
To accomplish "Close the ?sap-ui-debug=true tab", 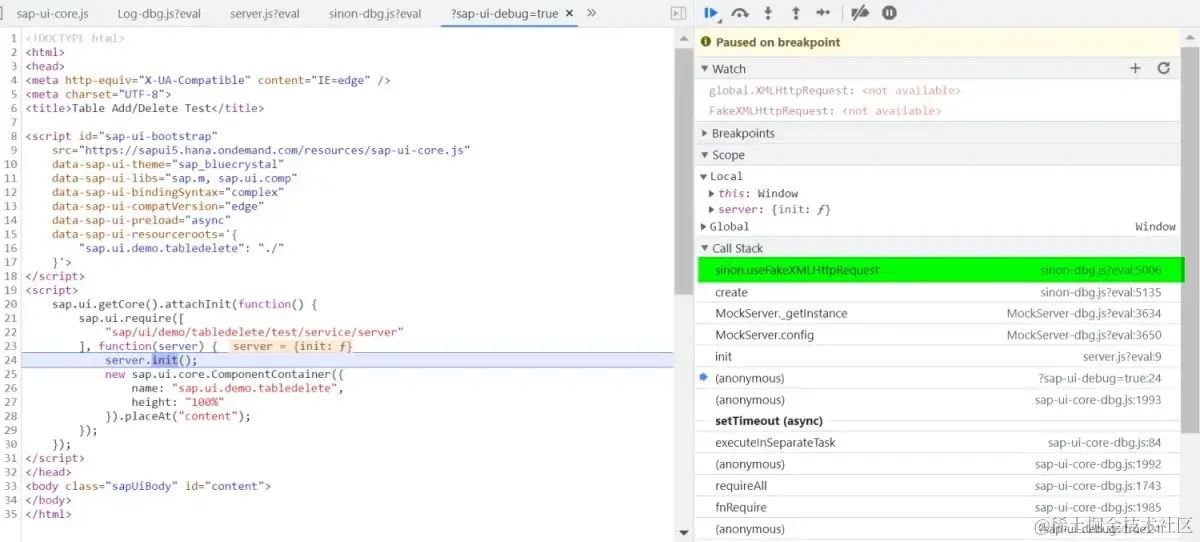I will (x=570, y=14).
